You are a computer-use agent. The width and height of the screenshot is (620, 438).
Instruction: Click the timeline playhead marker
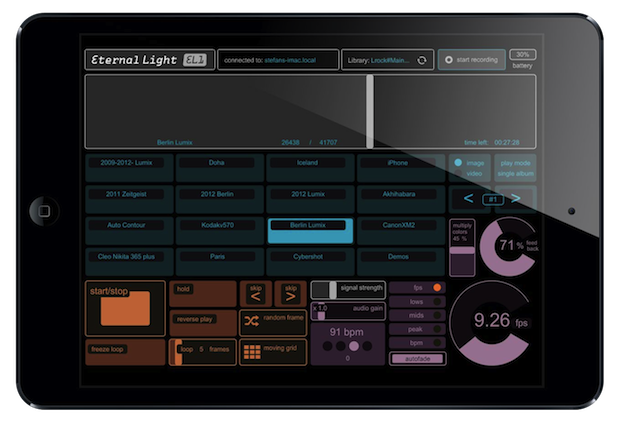[x=370, y=112]
